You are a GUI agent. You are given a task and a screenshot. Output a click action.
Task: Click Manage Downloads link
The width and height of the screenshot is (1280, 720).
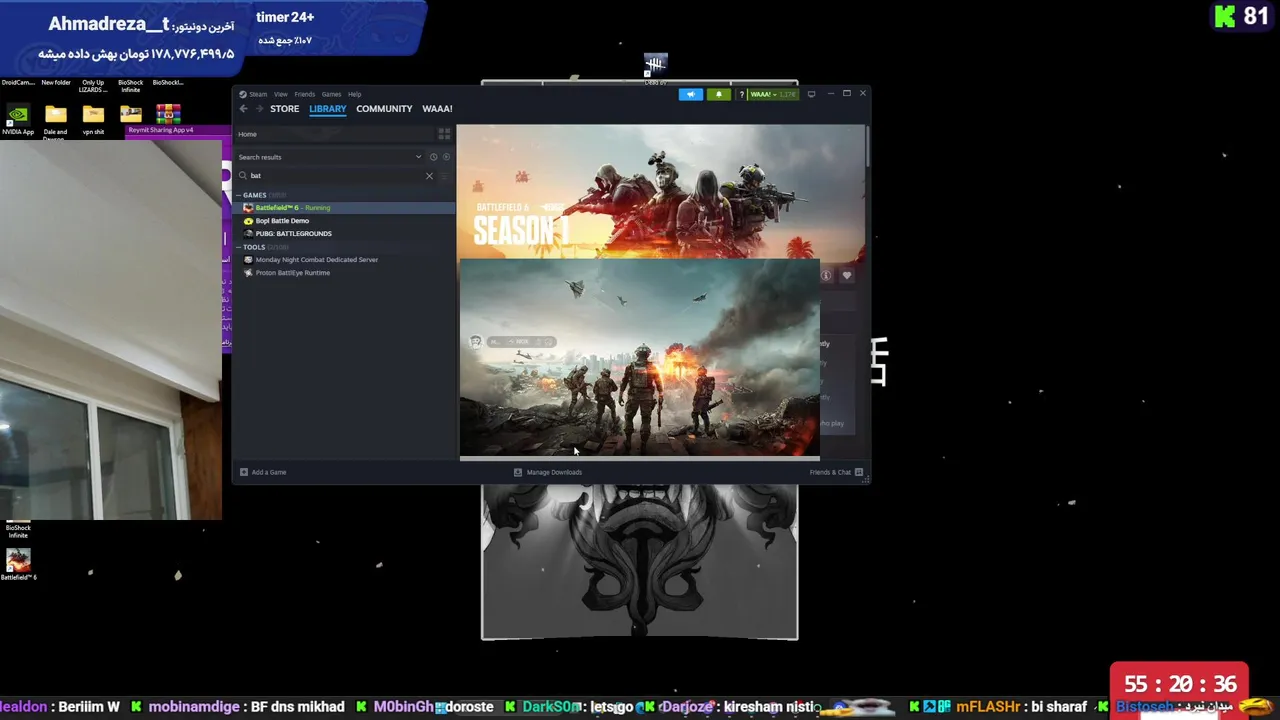(554, 472)
